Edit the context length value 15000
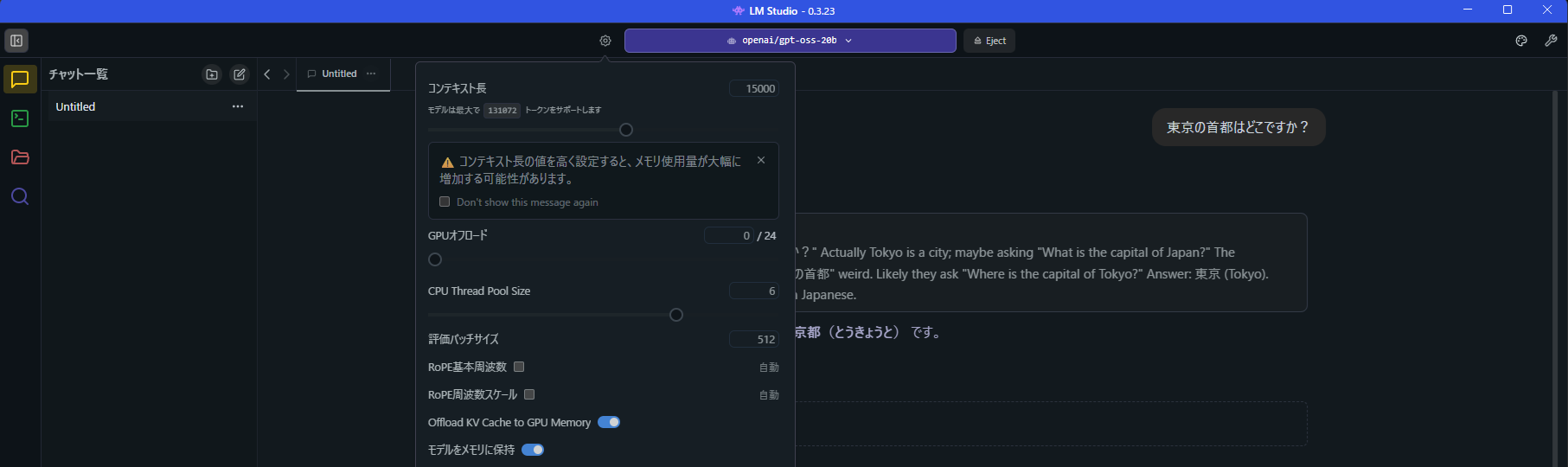The height and width of the screenshot is (467, 1568). 753,88
